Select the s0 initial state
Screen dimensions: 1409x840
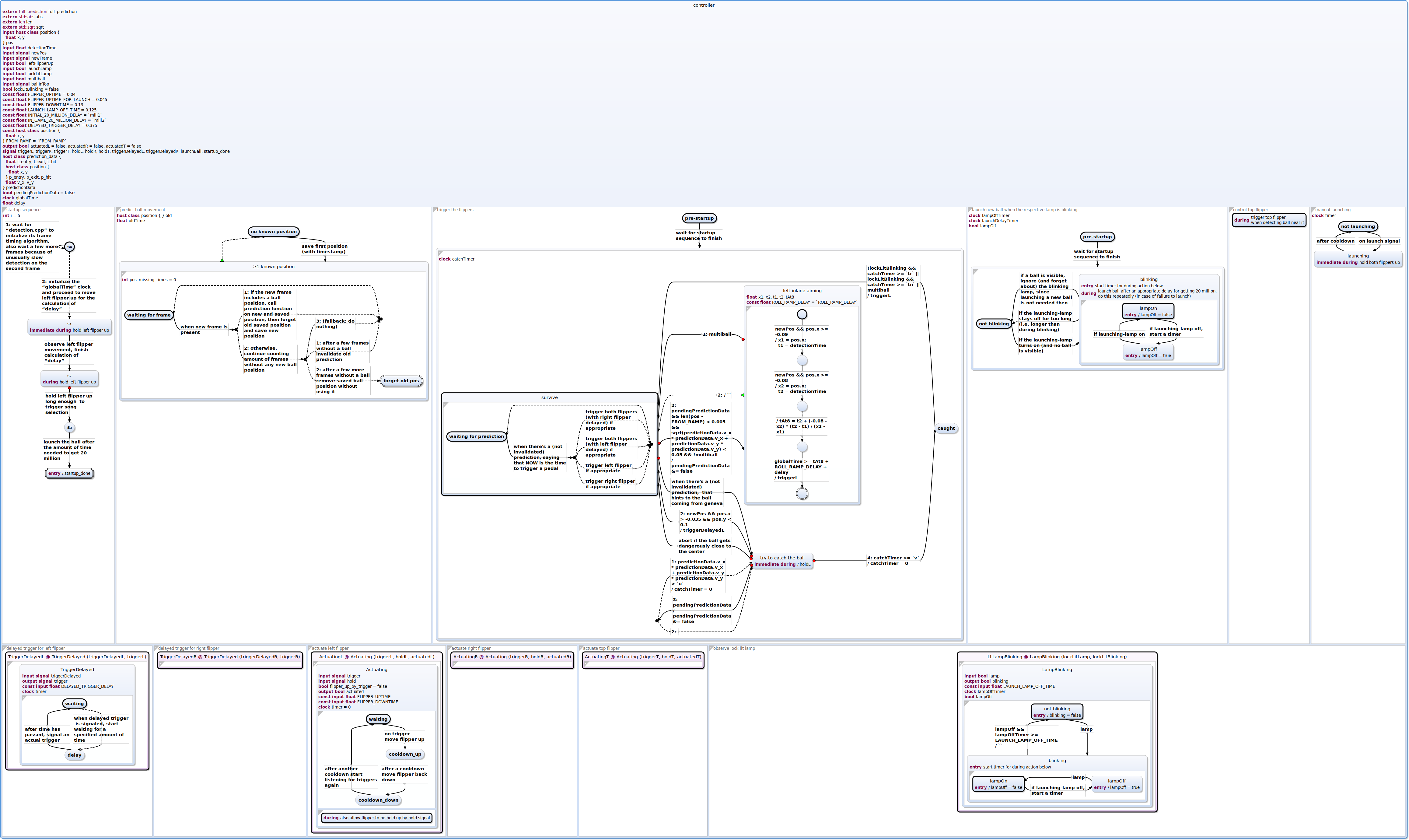(70, 247)
